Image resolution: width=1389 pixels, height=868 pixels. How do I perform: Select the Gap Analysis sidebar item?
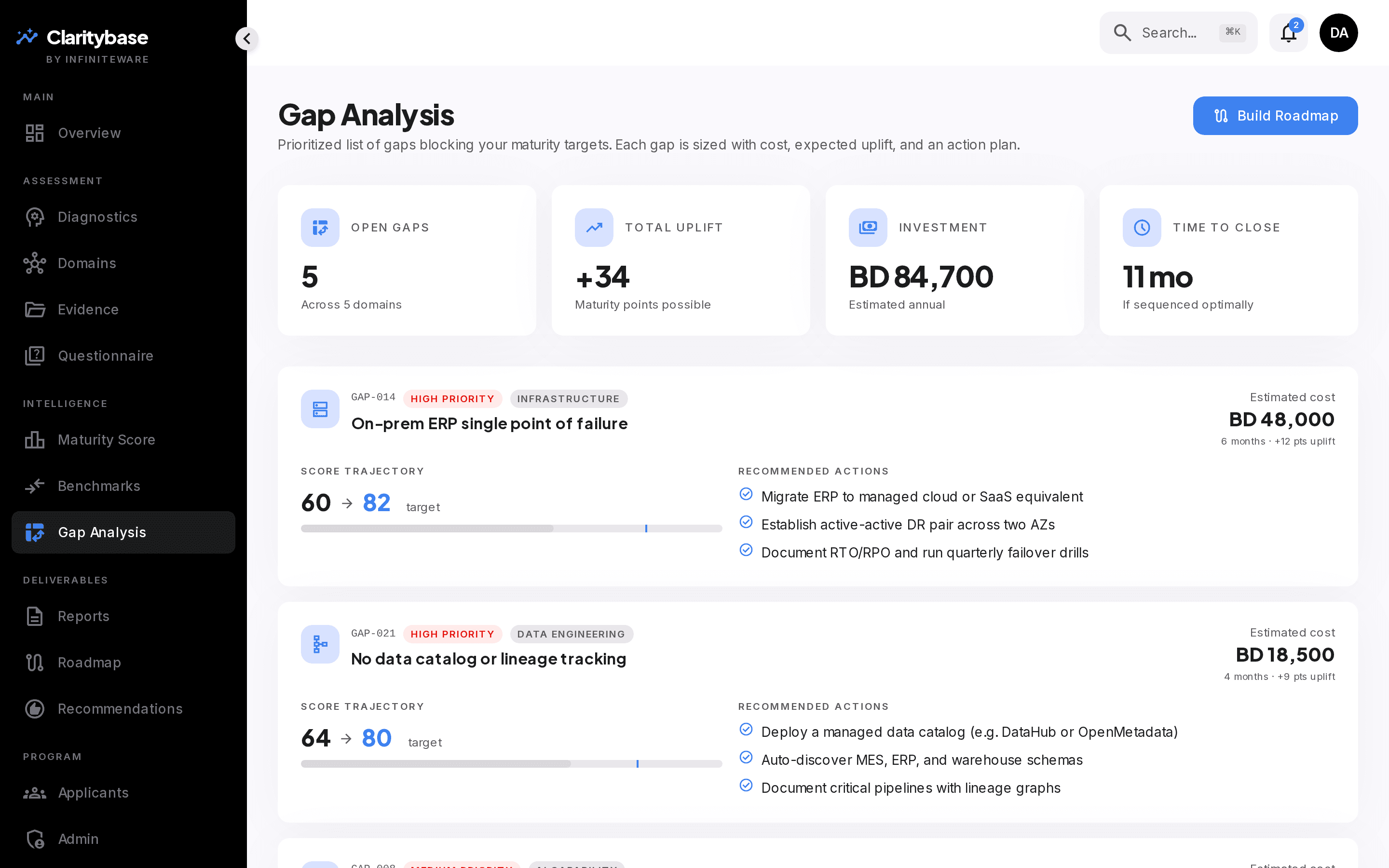(x=123, y=533)
